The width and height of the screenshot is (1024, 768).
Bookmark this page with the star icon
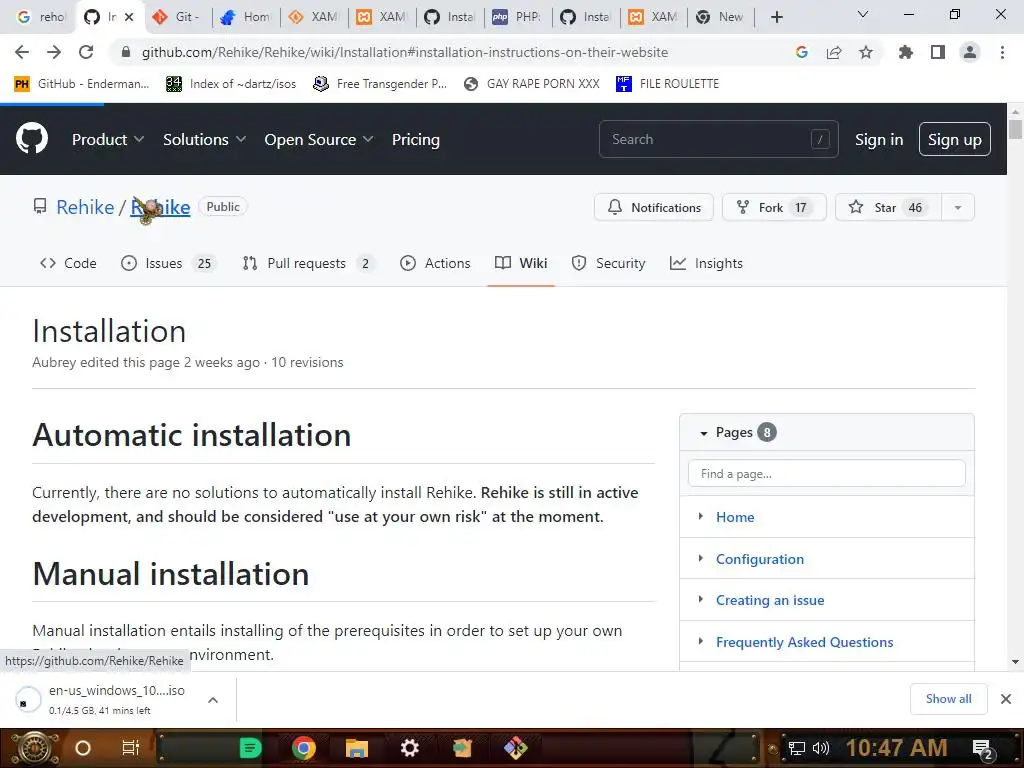tap(866, 52)
